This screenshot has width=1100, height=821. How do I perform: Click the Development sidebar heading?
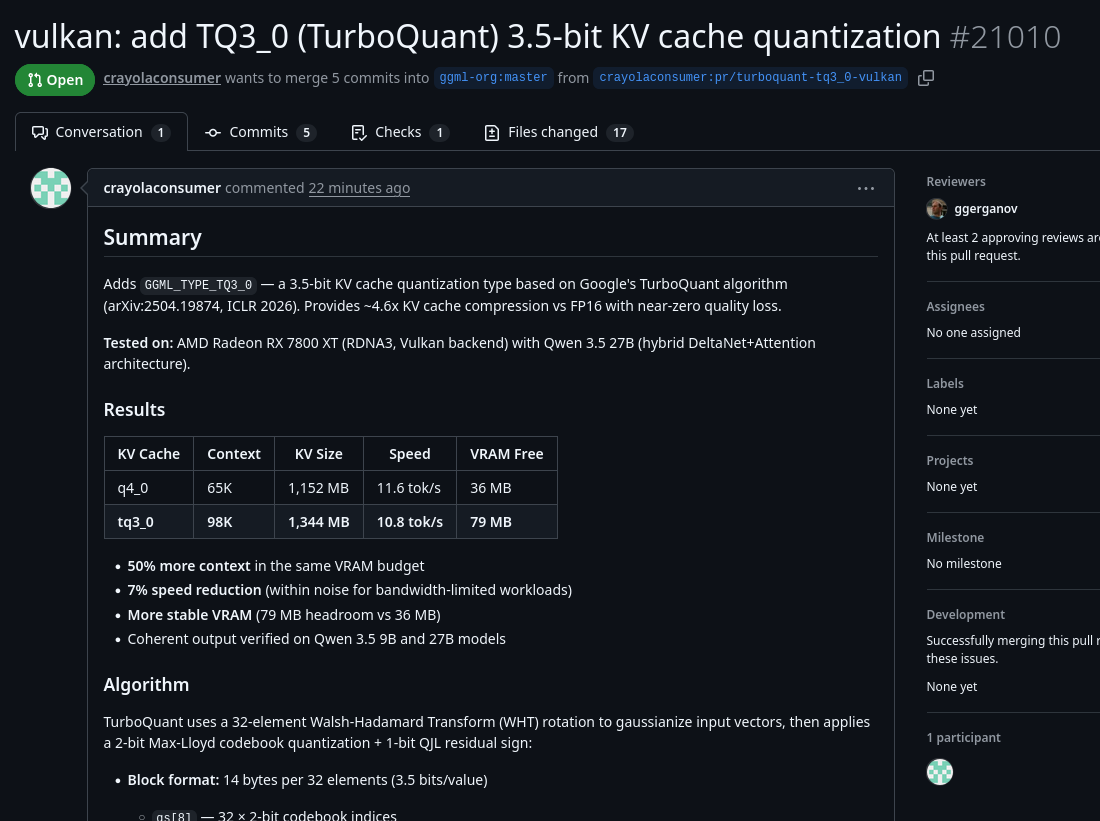click(965, 615)
